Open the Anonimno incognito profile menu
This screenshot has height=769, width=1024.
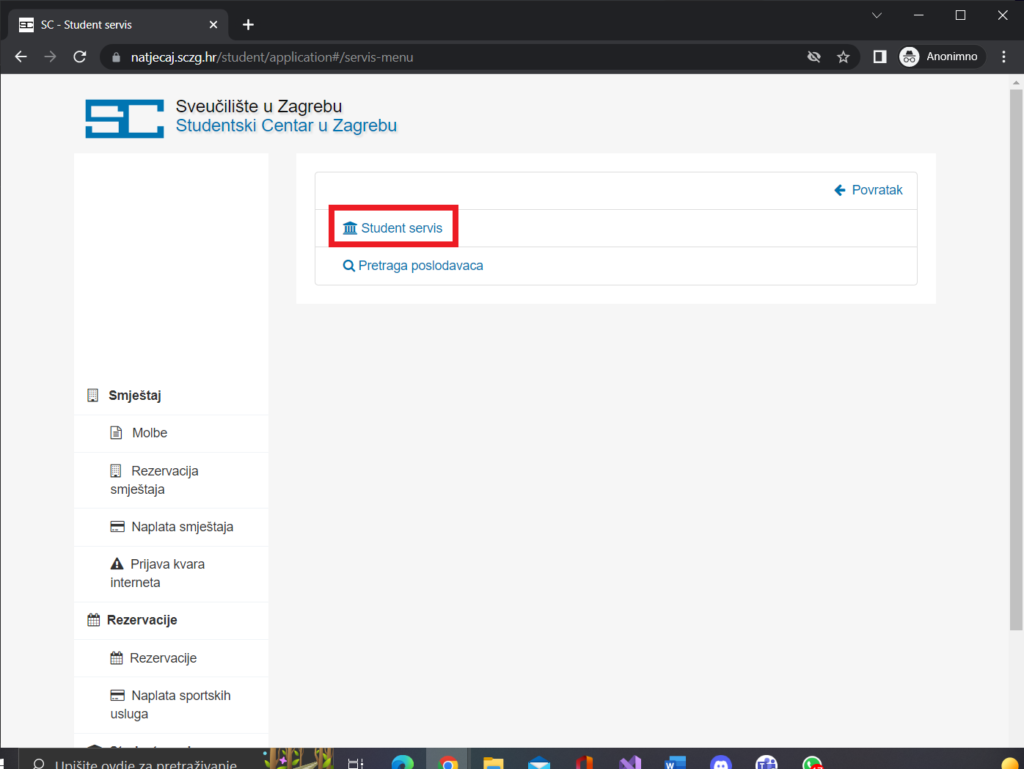click(942, 57)
